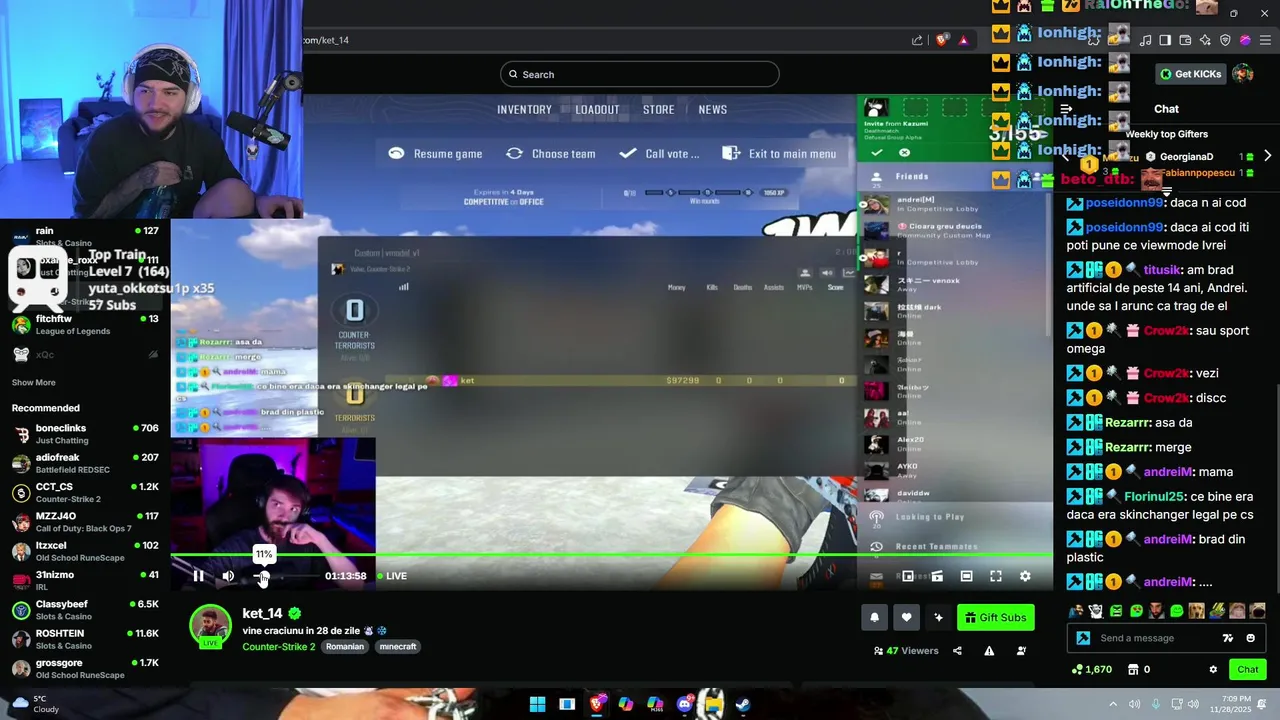Image resolution: width=1280 pixels, height=720 pixels.
Task: Open boneclinks recommended channel
Action: pyautogui.click(x=85, y=433)
